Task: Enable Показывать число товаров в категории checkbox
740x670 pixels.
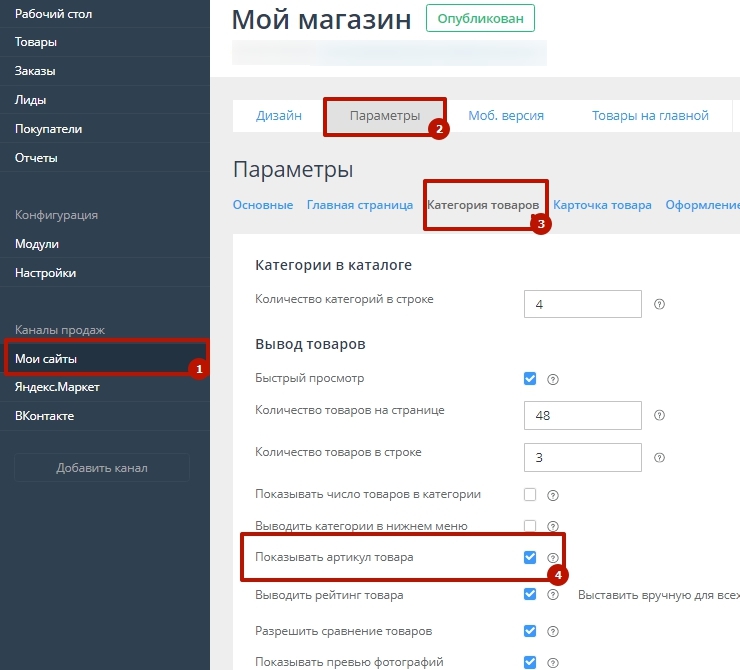Action: 530,494
